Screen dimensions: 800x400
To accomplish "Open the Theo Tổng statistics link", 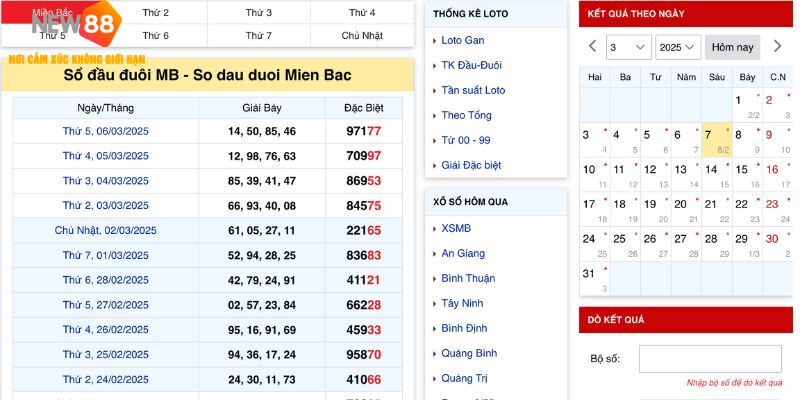I will coord(466,115).
